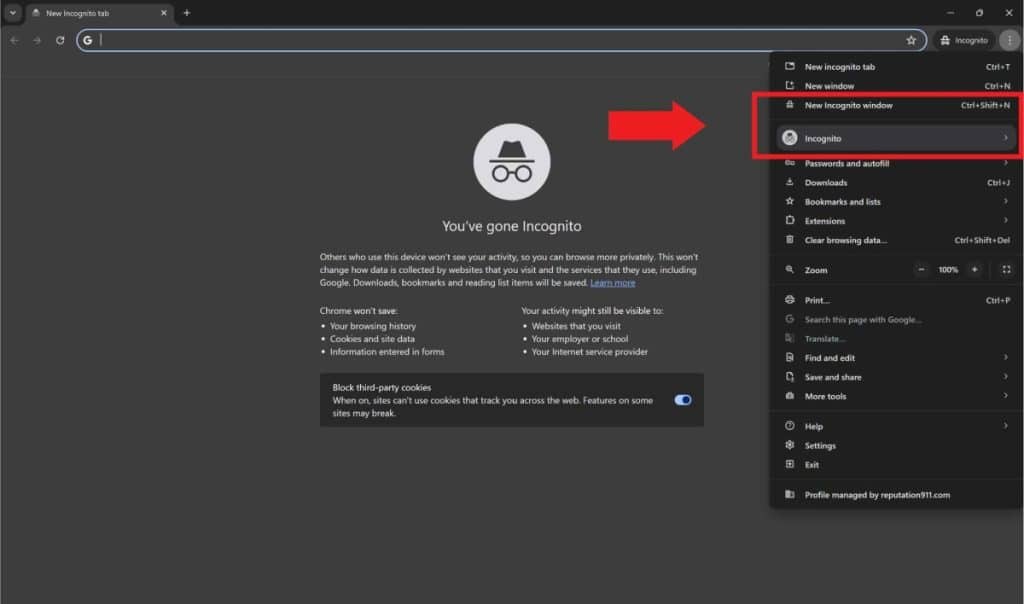The height and width of the screenshot is (604, 1024).
Task: Expand Passwords and autofill submenu
Action: click(896, 163)
